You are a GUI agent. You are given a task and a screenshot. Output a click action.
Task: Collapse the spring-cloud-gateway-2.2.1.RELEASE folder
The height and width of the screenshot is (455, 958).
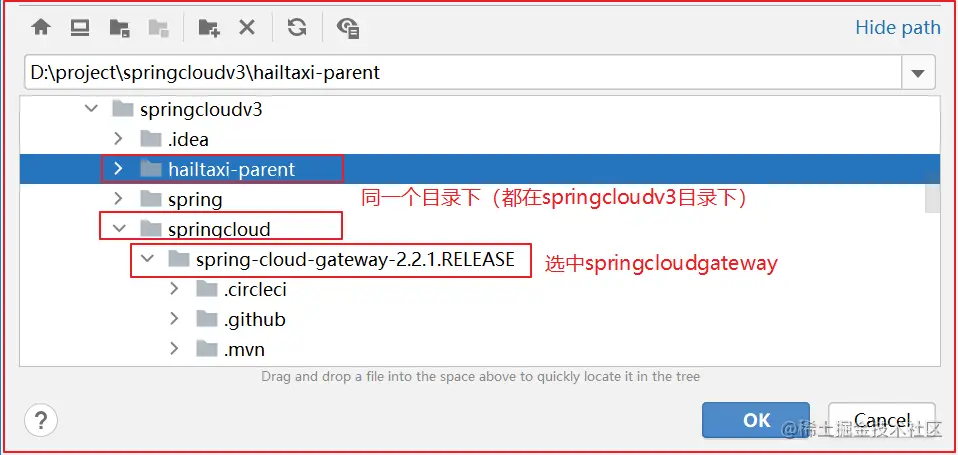(x=147, y=259)
